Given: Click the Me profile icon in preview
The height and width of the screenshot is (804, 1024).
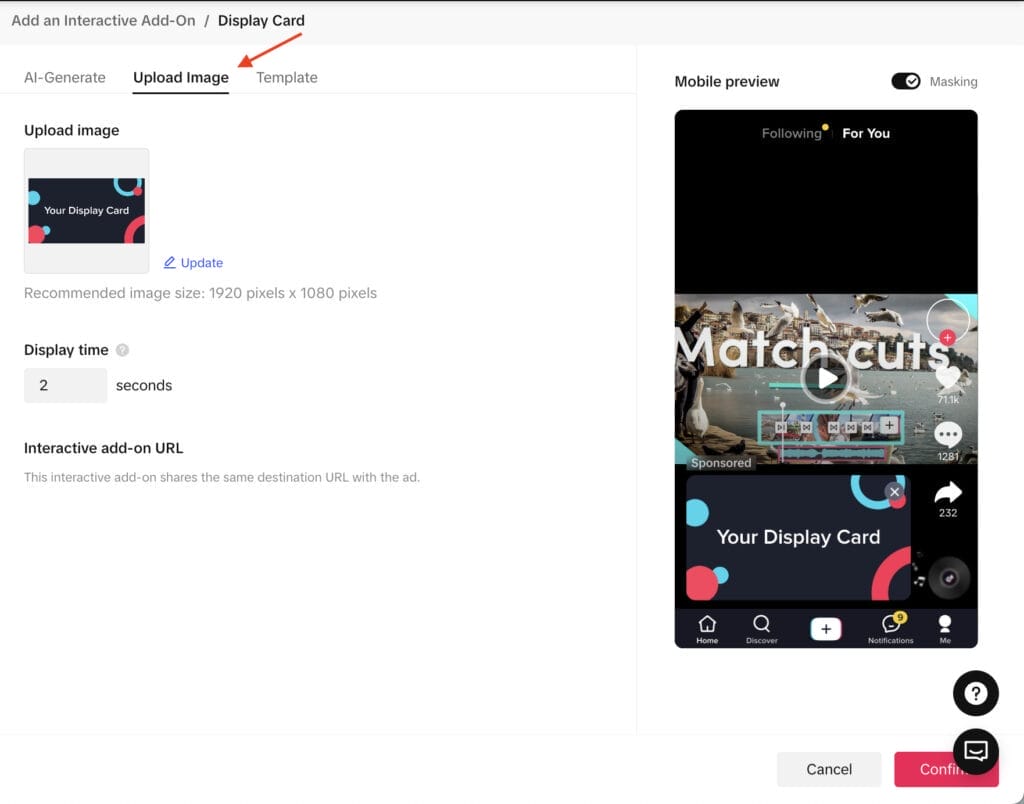Looking at the screenshot, I should tap(945, 625).
